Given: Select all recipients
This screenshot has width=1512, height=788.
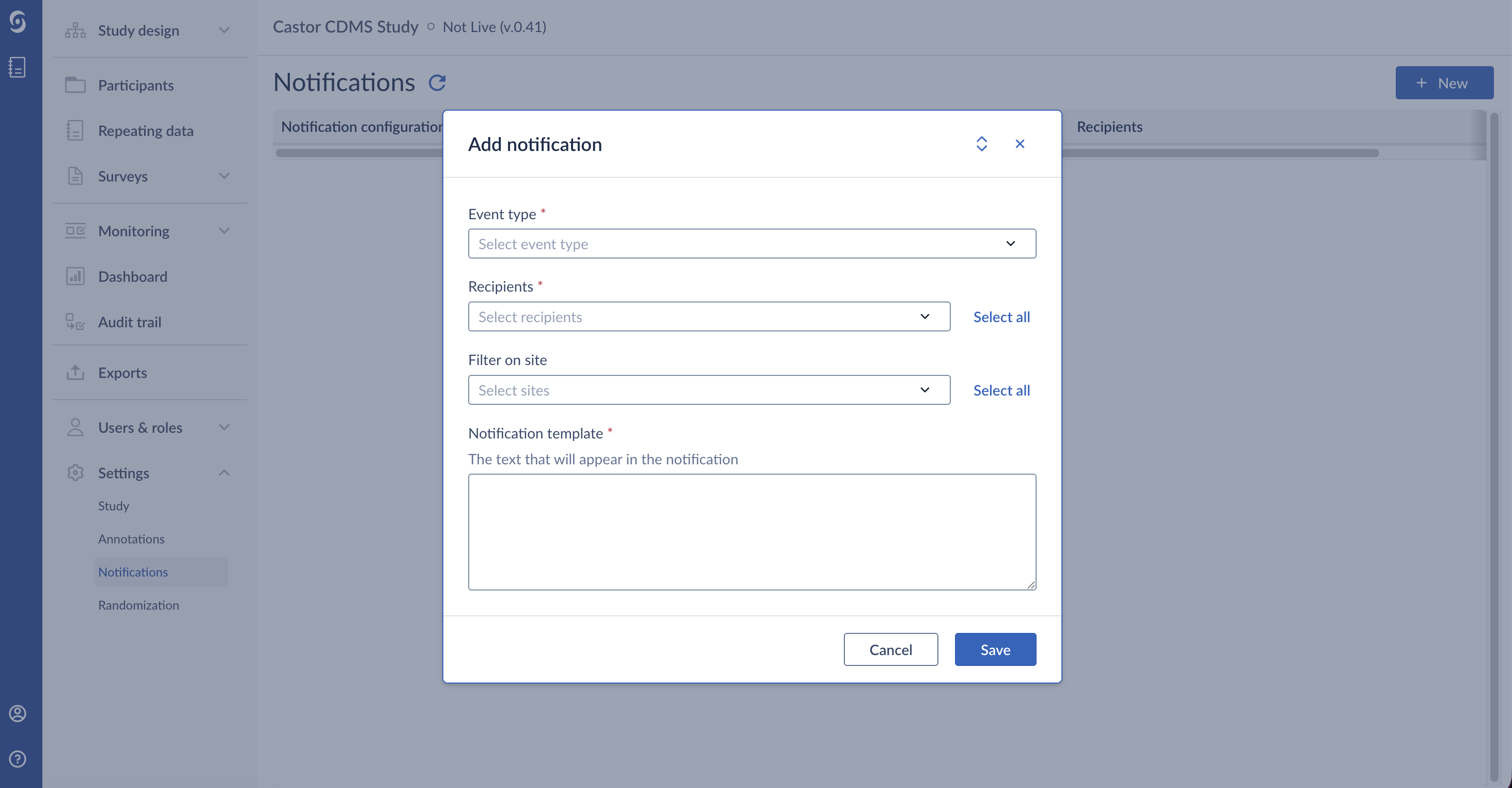Looking at the screenshot, I should point(1001,316).
